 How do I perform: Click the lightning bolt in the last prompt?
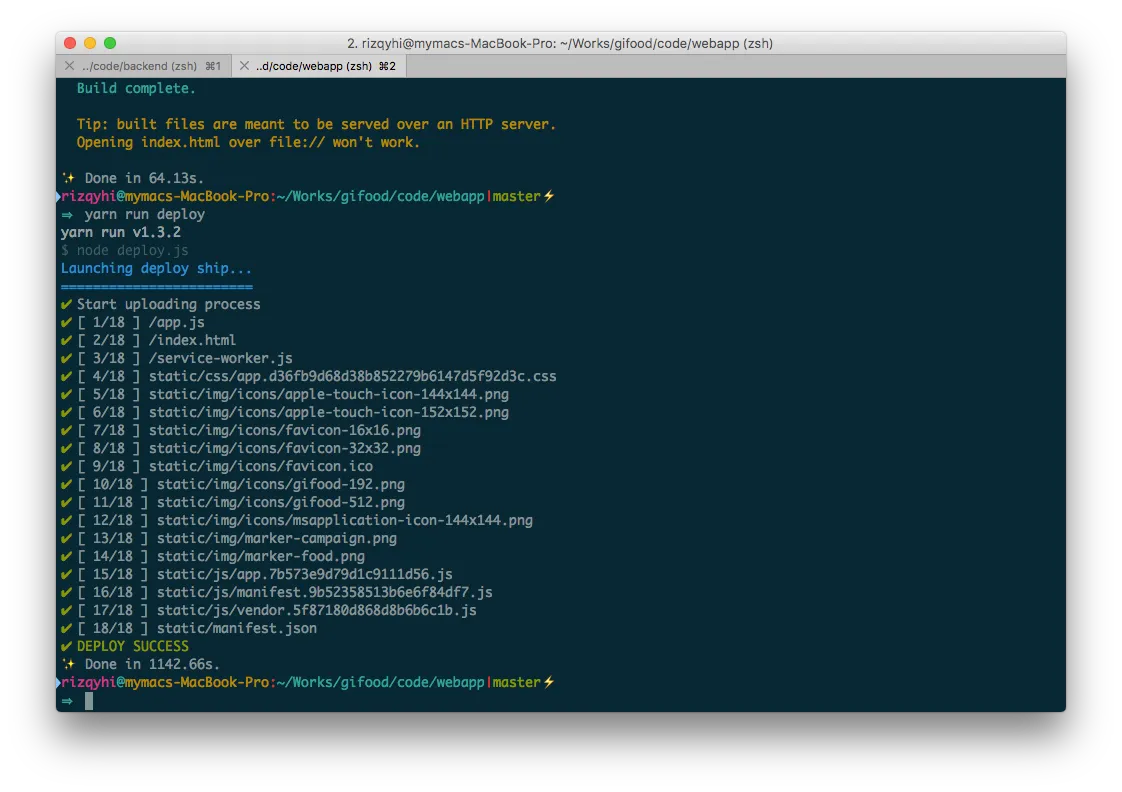(x=548, y=683)
